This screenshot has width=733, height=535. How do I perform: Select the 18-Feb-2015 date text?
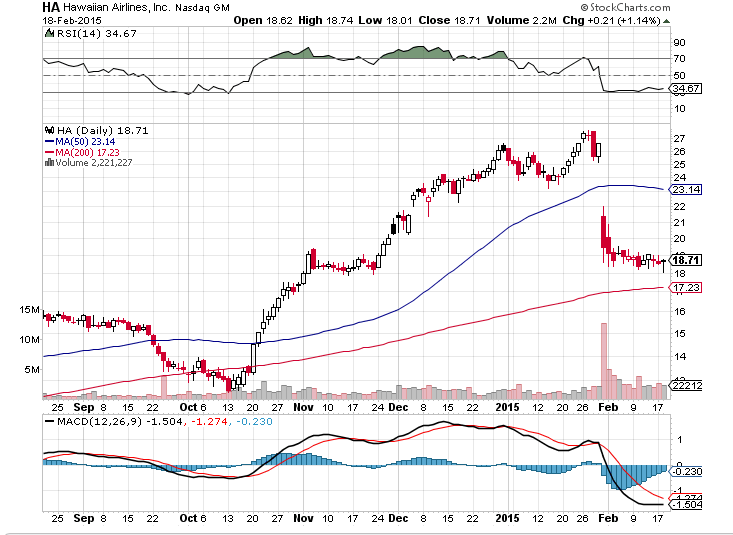72,21
